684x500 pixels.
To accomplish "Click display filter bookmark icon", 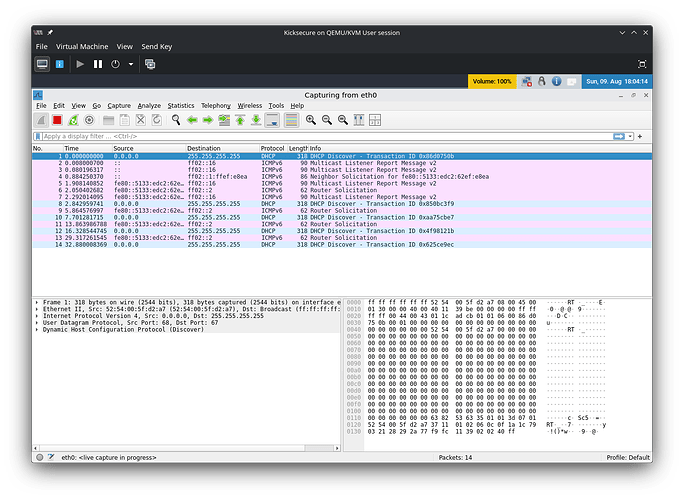I will click(x=38, y=136).
